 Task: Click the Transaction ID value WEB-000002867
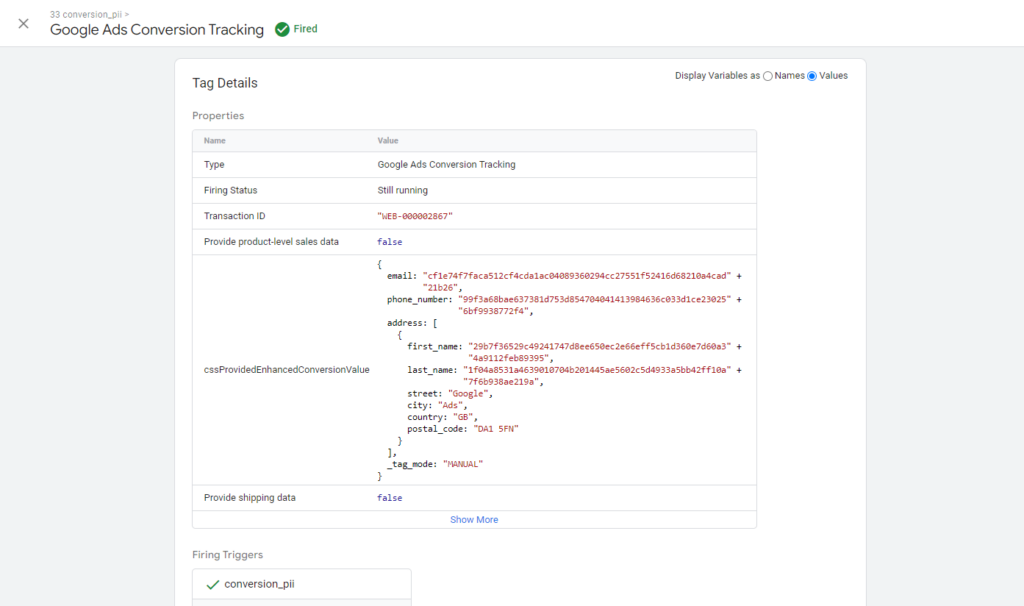415,216
